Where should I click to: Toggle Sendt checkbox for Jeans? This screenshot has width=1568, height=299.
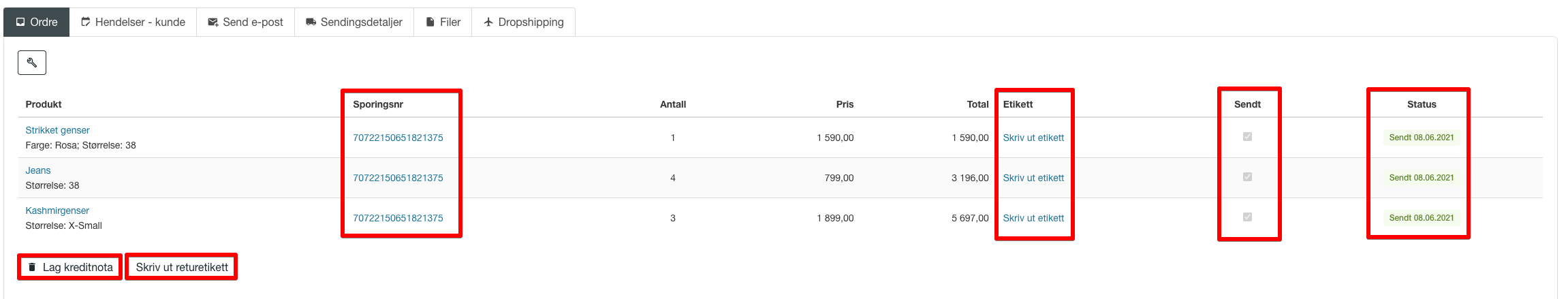click(x=1247, y=177)
